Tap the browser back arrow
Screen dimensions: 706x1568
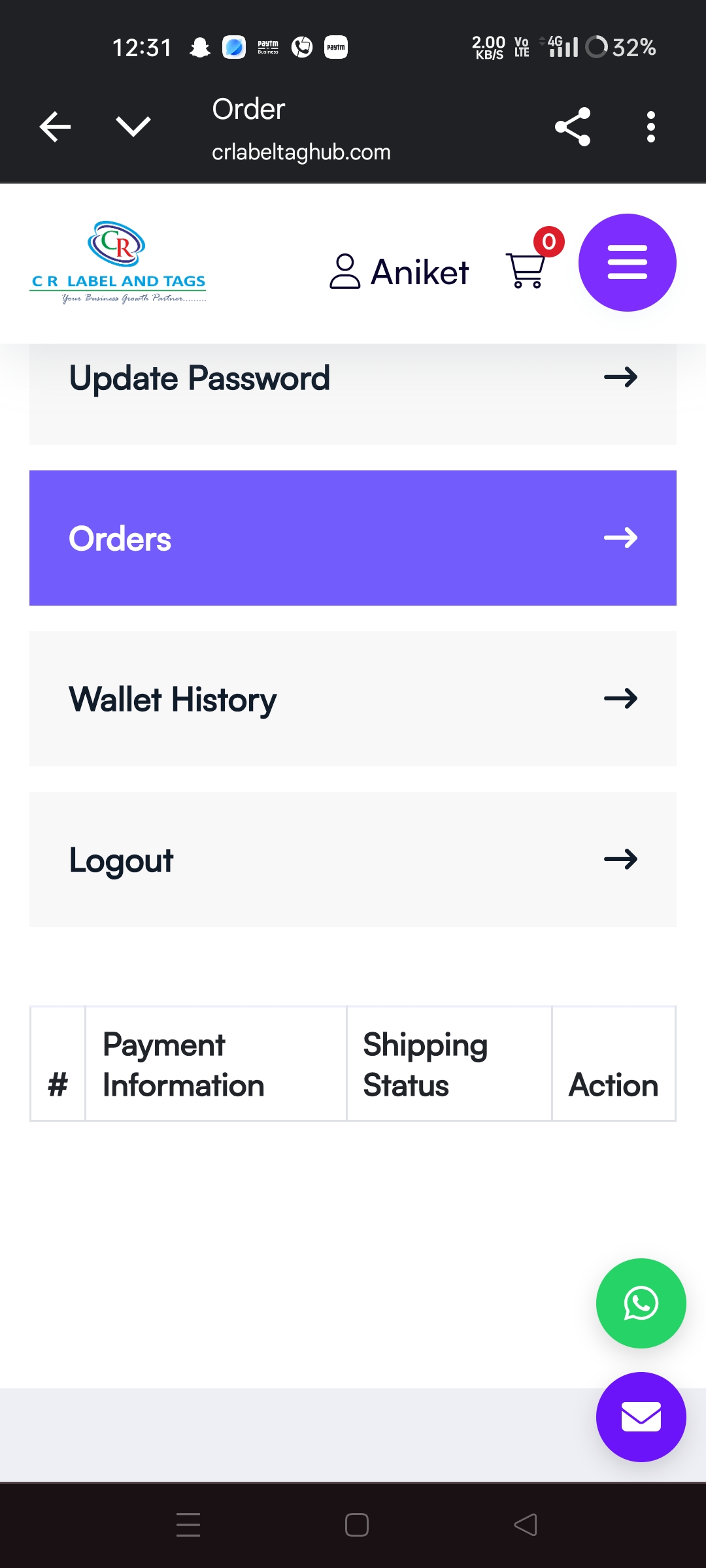point(55,127)
